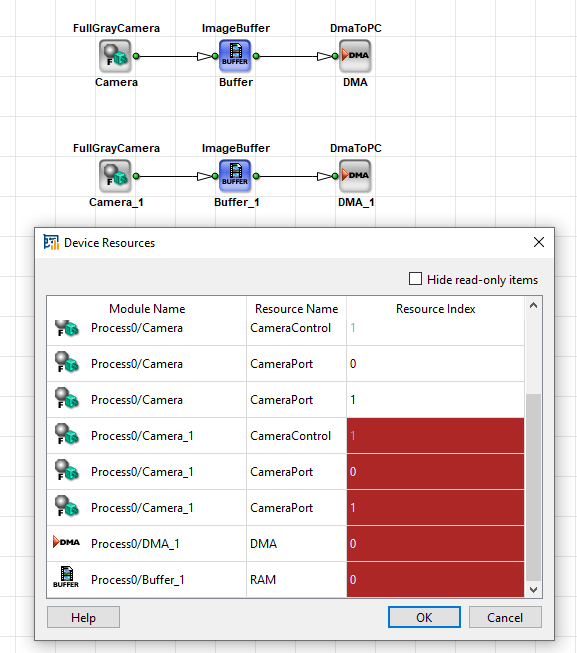The height and width of the screenshot is (653, 577).
Task: Click the Cancel button
Action: click(505, 617)
